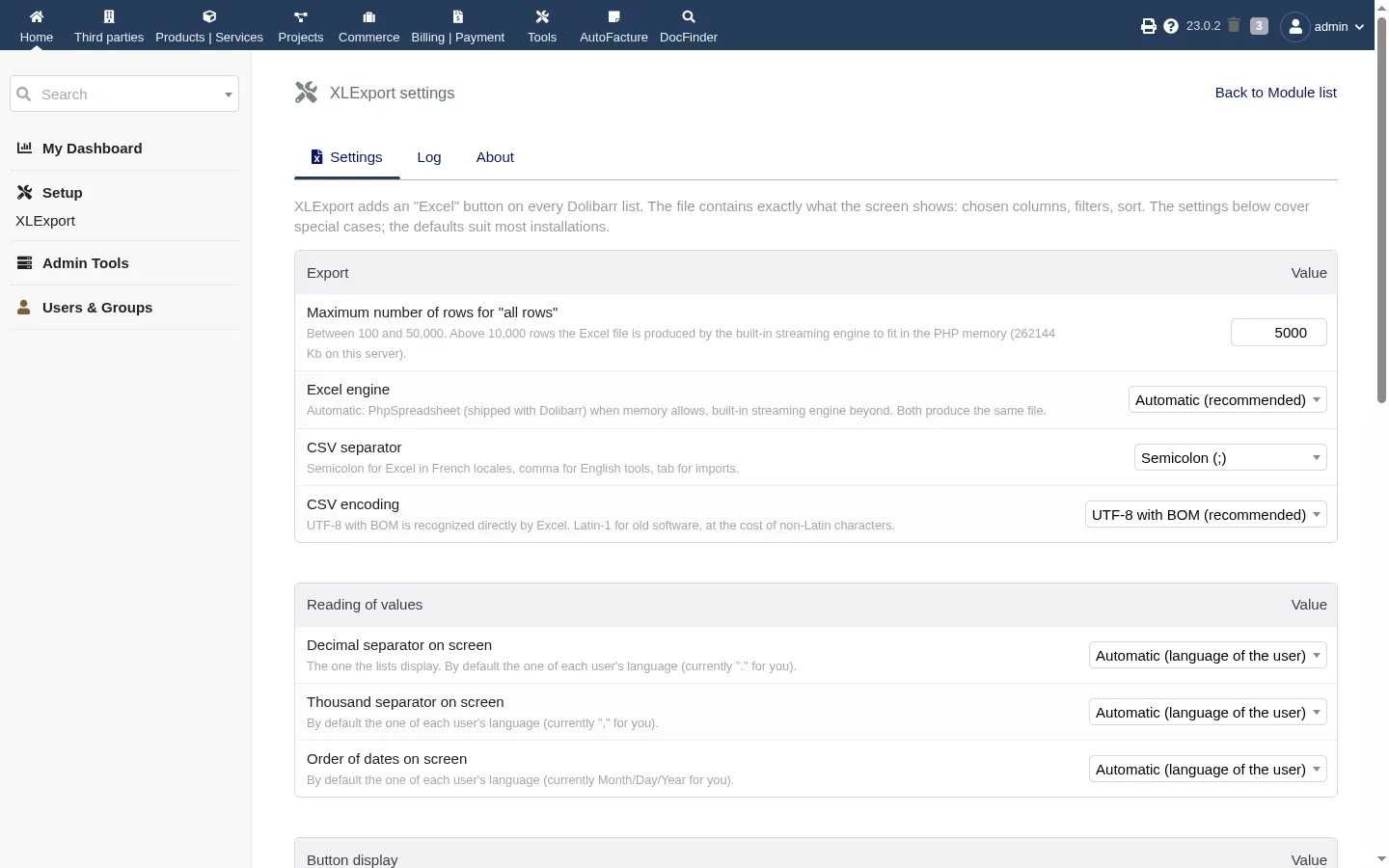Open Tools top menu

(542, 26)
